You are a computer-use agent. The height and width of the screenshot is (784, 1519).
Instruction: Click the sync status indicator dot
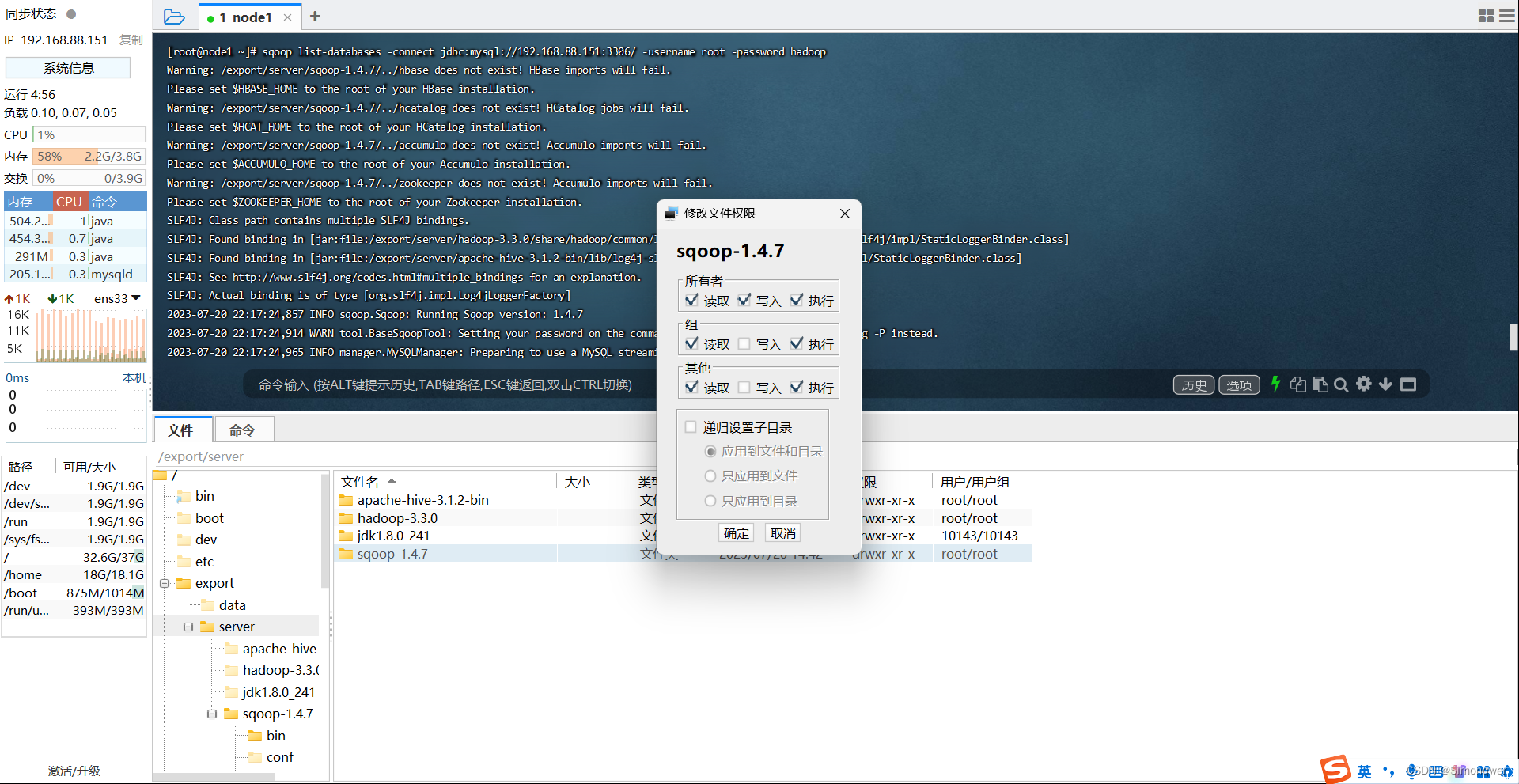71,14
